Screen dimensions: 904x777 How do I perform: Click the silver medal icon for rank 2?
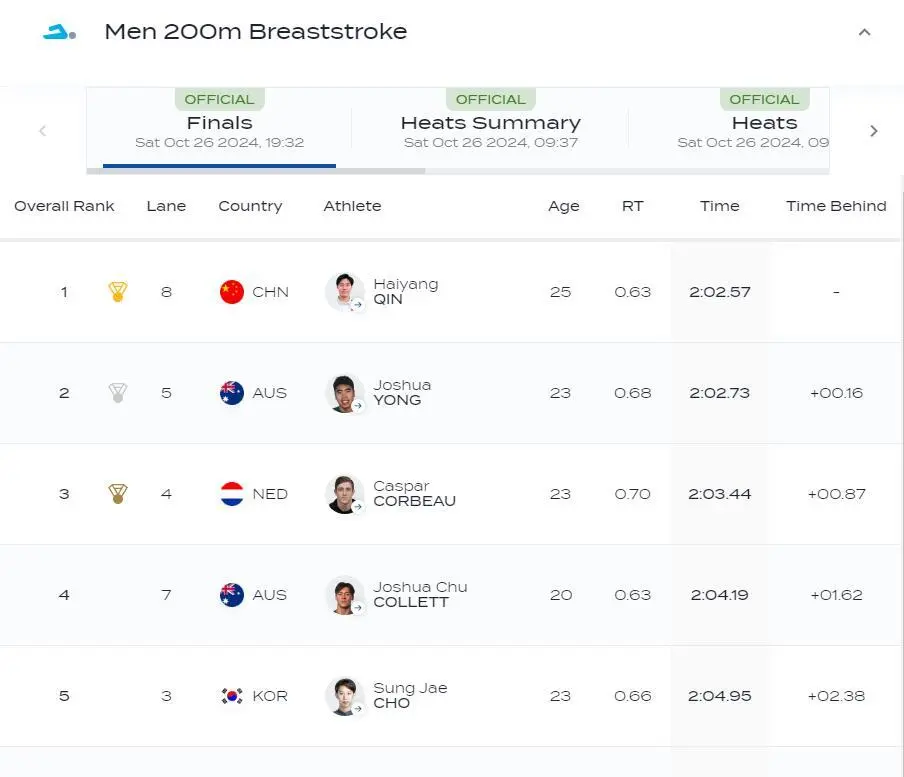pos(118,393)
